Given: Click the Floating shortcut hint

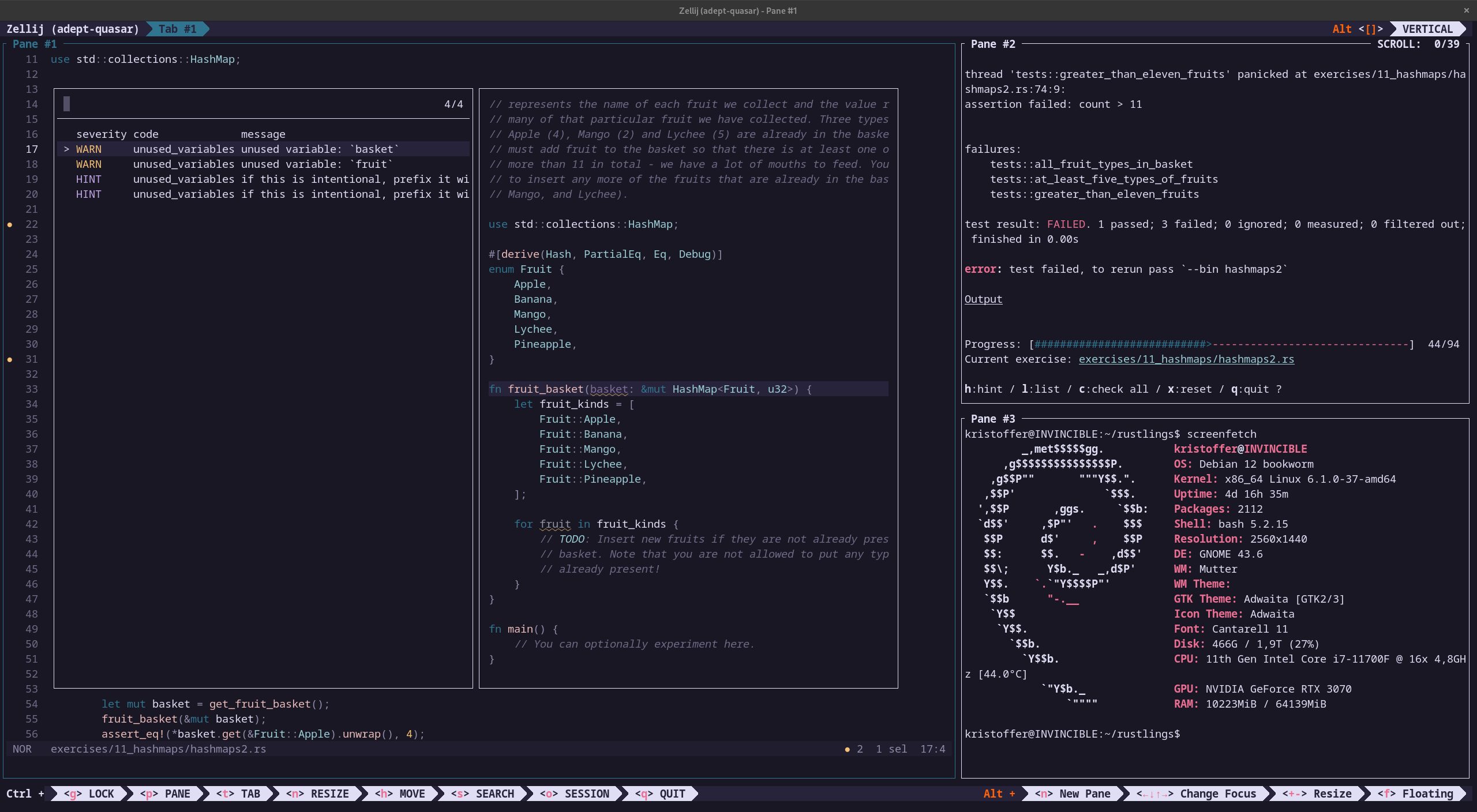Looking at the screenshot, I should click(x=1415, y=794).
